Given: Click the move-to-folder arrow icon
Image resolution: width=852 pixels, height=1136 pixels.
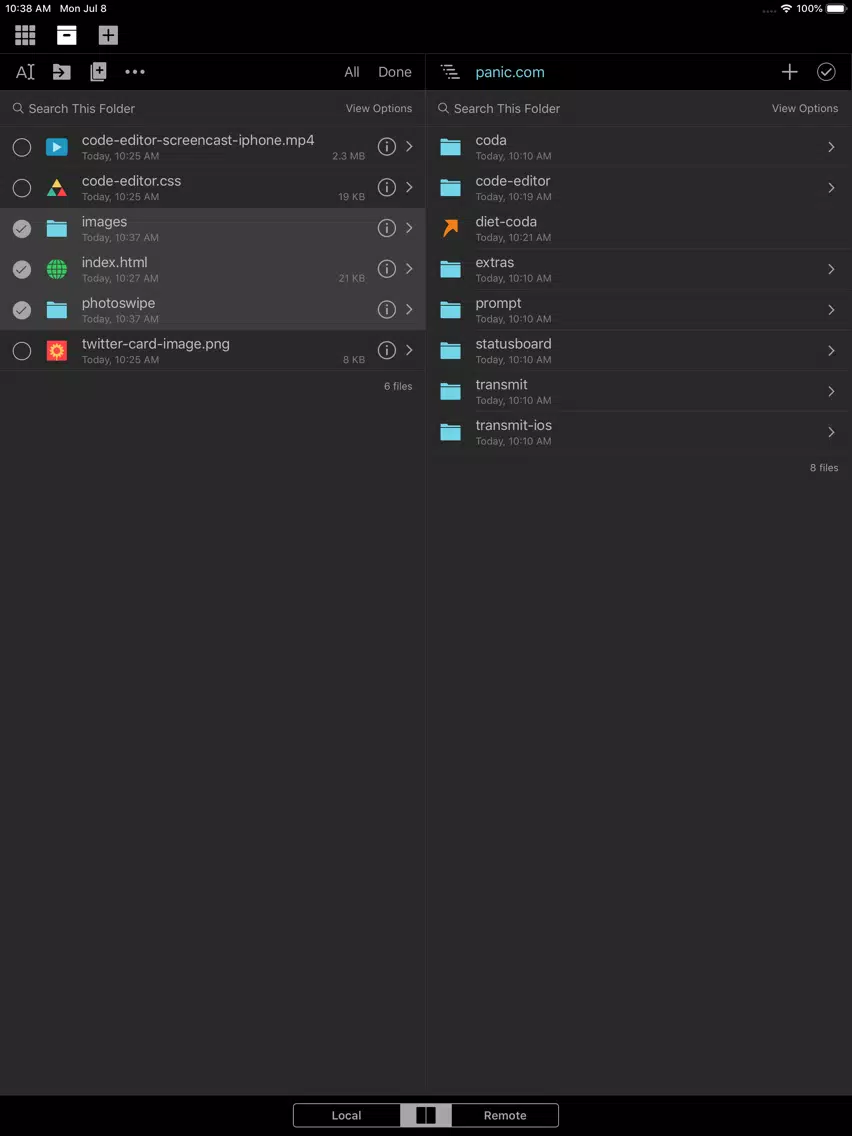Looking at the screenshot, I should click(62, 72).
